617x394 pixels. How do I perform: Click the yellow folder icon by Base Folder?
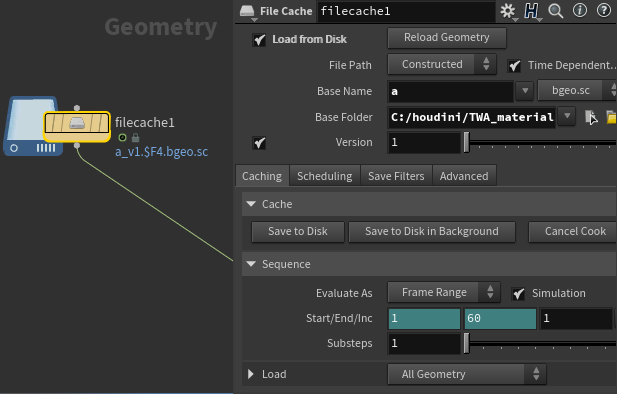pos(611,117)
